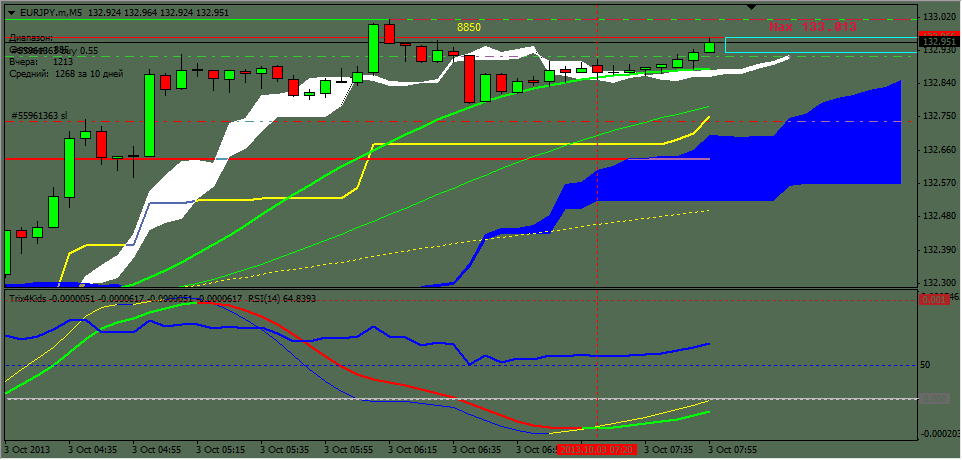The image size is (962, 460).
Task: Click the 3 Oct 05:55 time axis label
Action: tap(349, 450)
